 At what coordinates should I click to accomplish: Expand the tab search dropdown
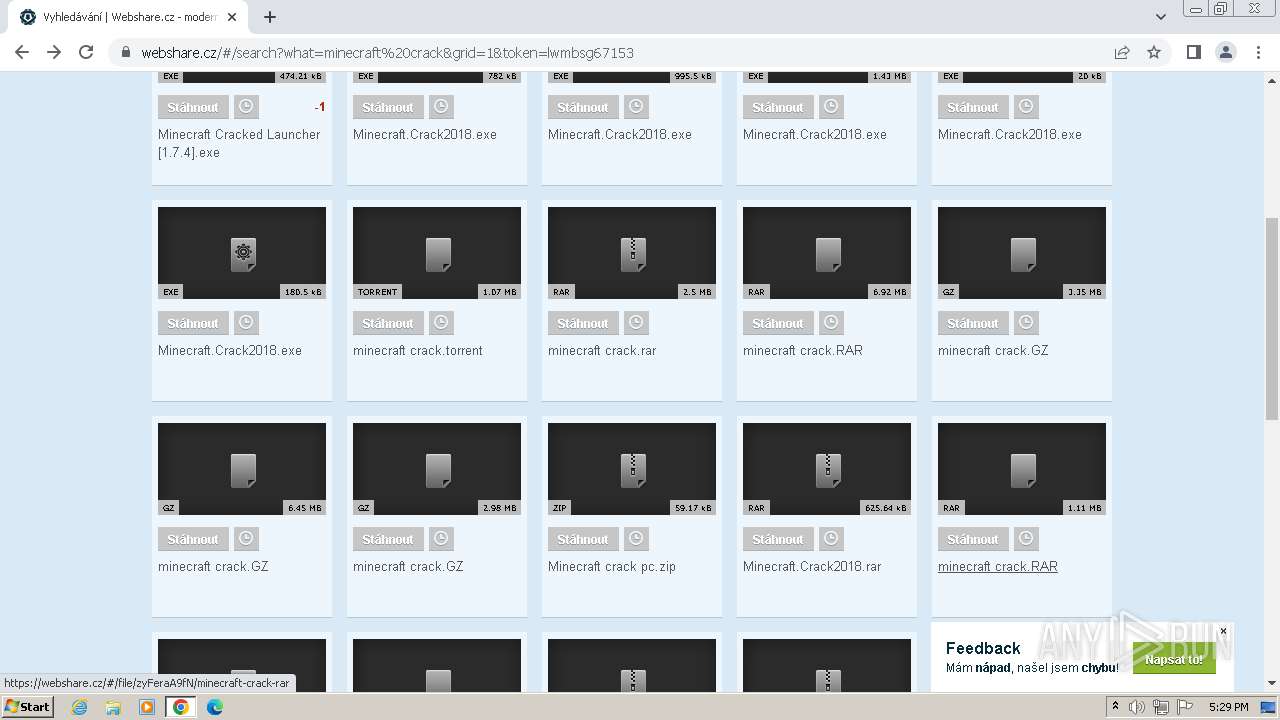coord(1160,17)
